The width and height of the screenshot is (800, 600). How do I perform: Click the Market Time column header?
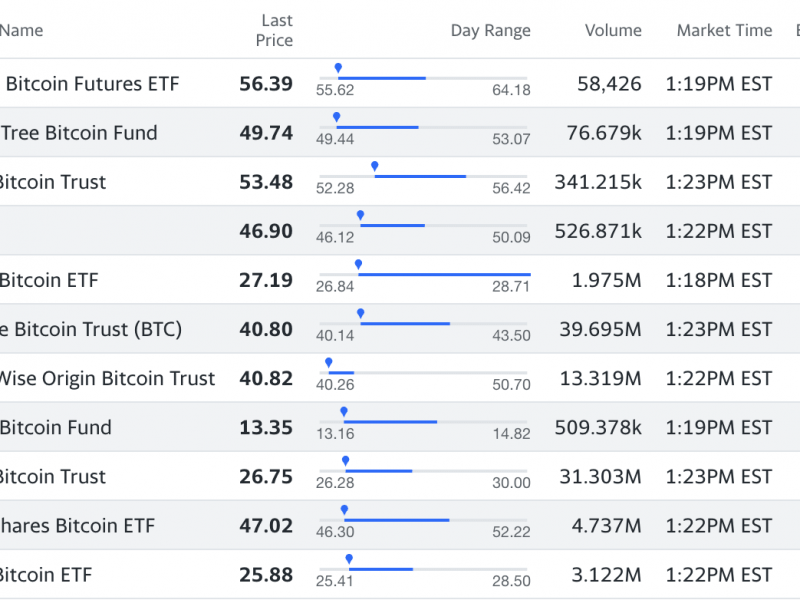(x=724, y=30)
